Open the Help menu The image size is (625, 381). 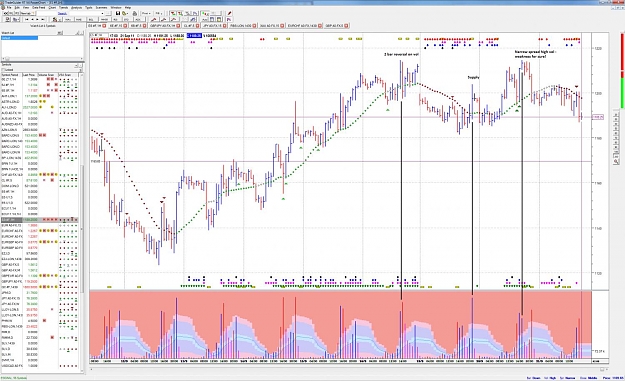pyautogui.click(x=128, y=8)
